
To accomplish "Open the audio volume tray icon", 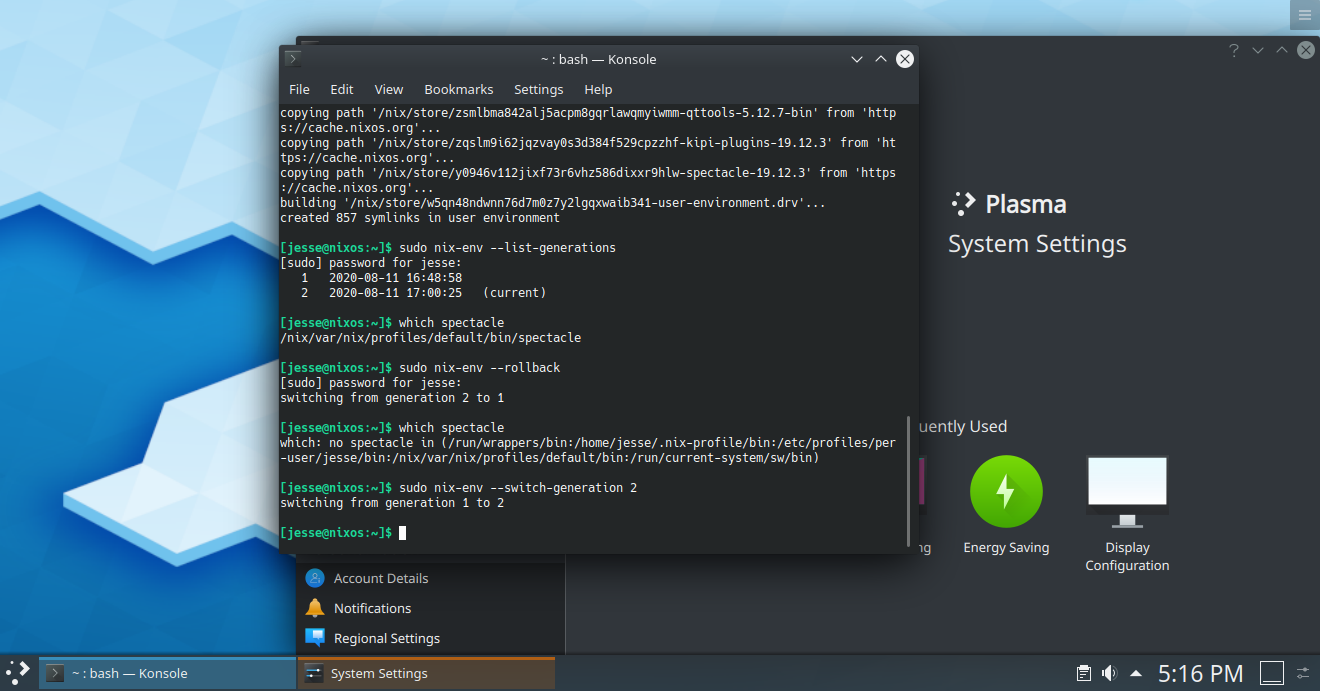I will click(1109, 673).
